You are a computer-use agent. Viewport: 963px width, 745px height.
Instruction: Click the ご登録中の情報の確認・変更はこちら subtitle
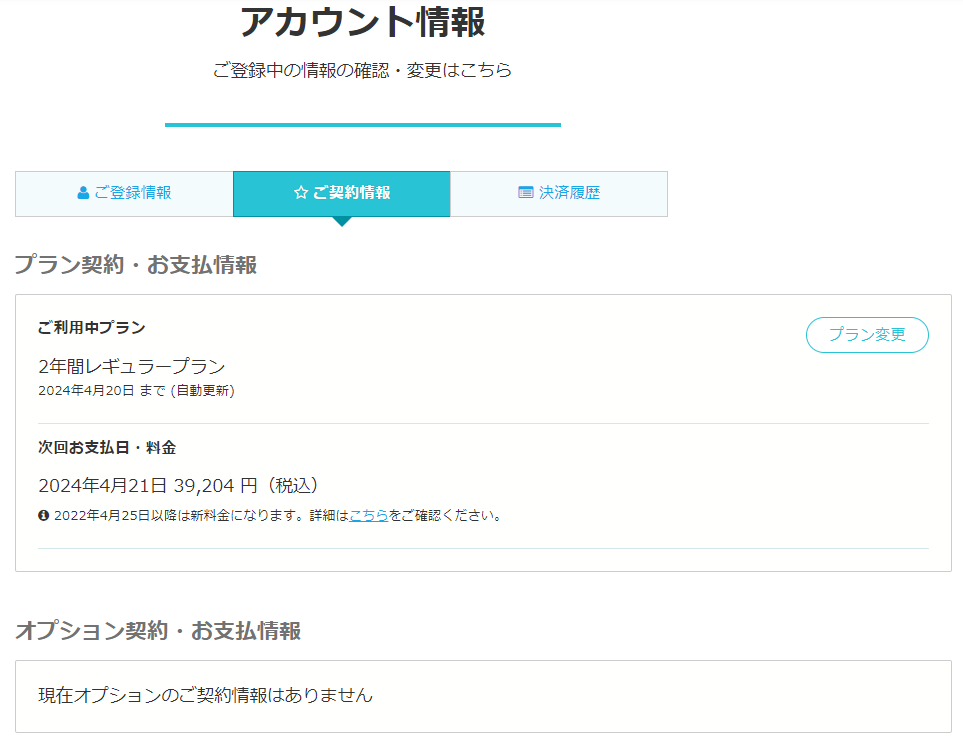(x=362, y=70)
